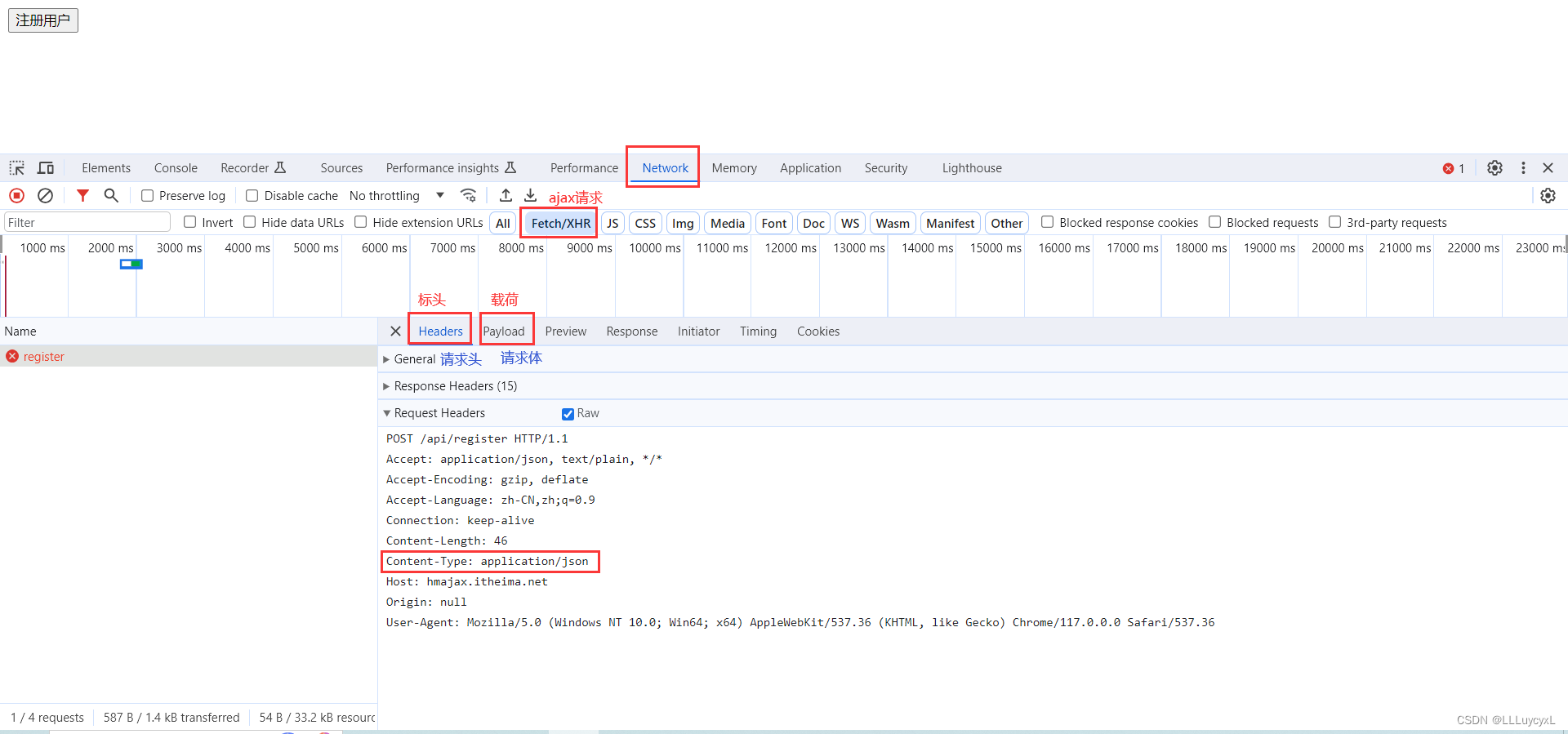Filter requests by Doc
Screen dimensions: 1568x734
click(x=813, y=223)
